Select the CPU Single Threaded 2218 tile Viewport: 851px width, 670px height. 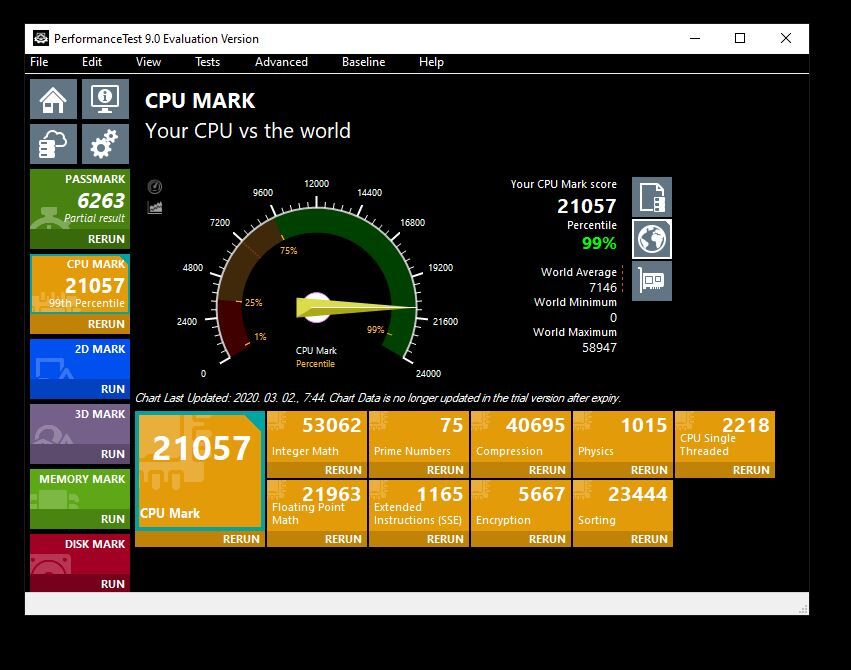tap(725, 437)
